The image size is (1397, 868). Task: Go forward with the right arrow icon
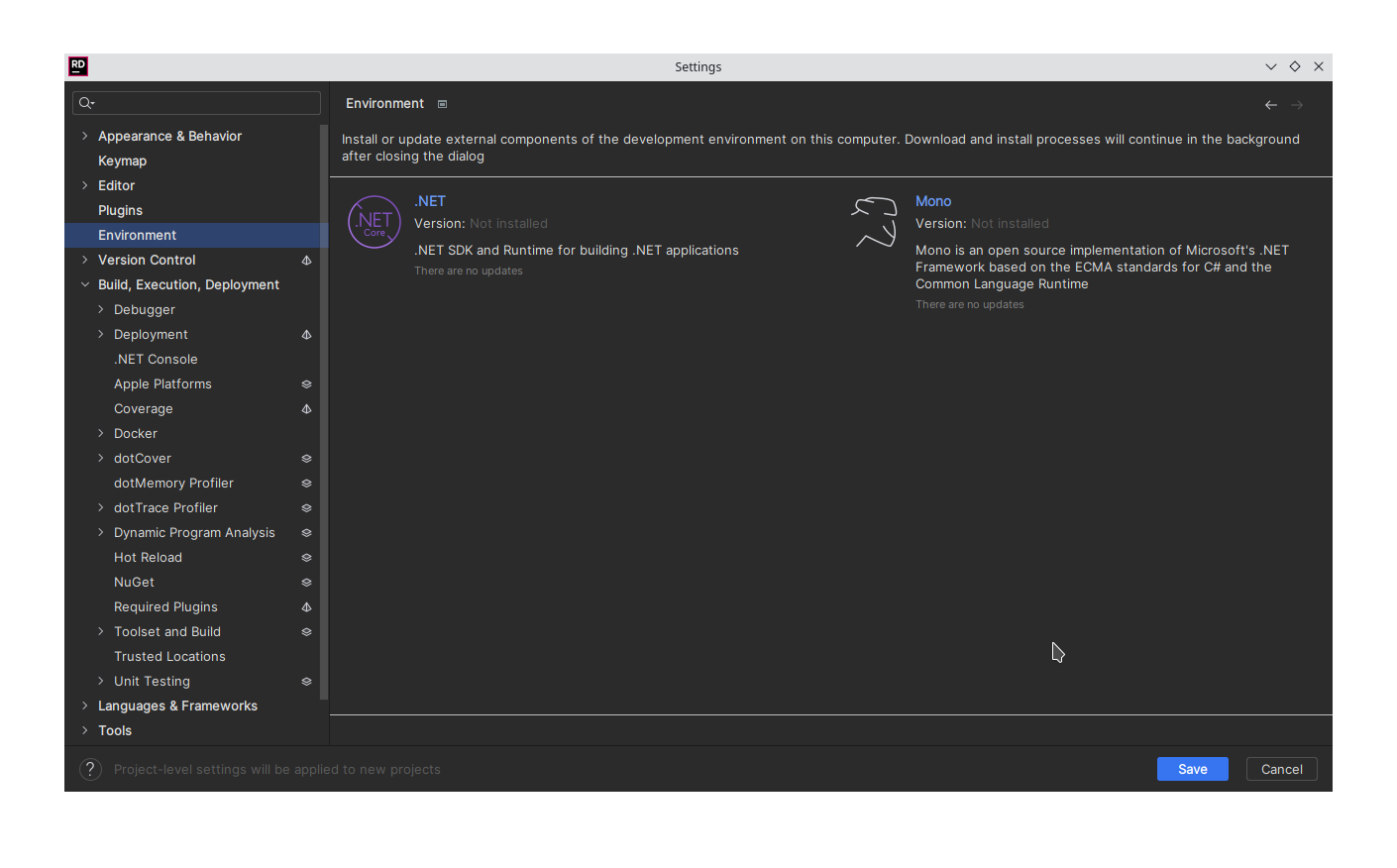pyautogui.click(x=1297, y=105)
